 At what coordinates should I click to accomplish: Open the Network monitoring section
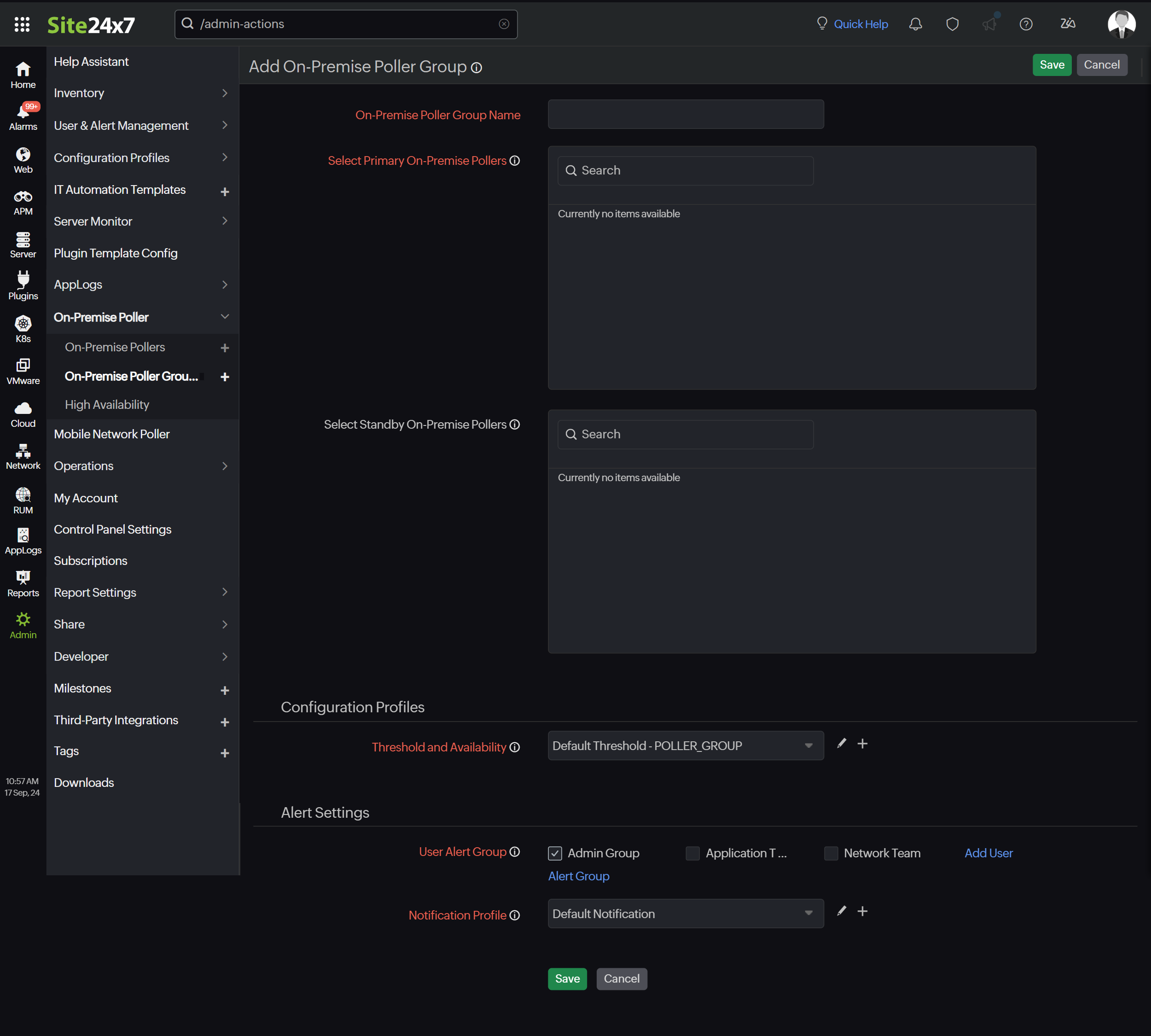[x=23, y=456]
